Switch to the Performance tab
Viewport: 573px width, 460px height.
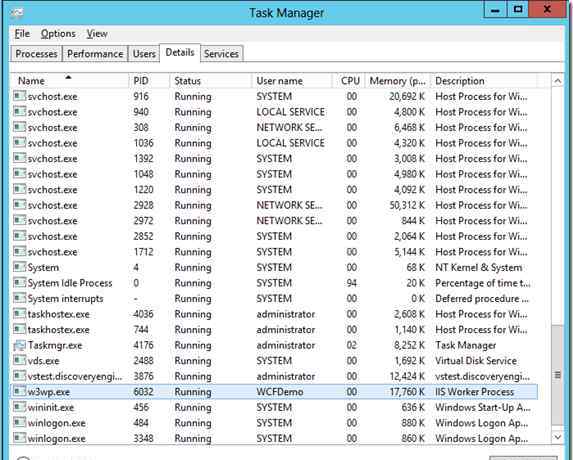coord(95,54)
